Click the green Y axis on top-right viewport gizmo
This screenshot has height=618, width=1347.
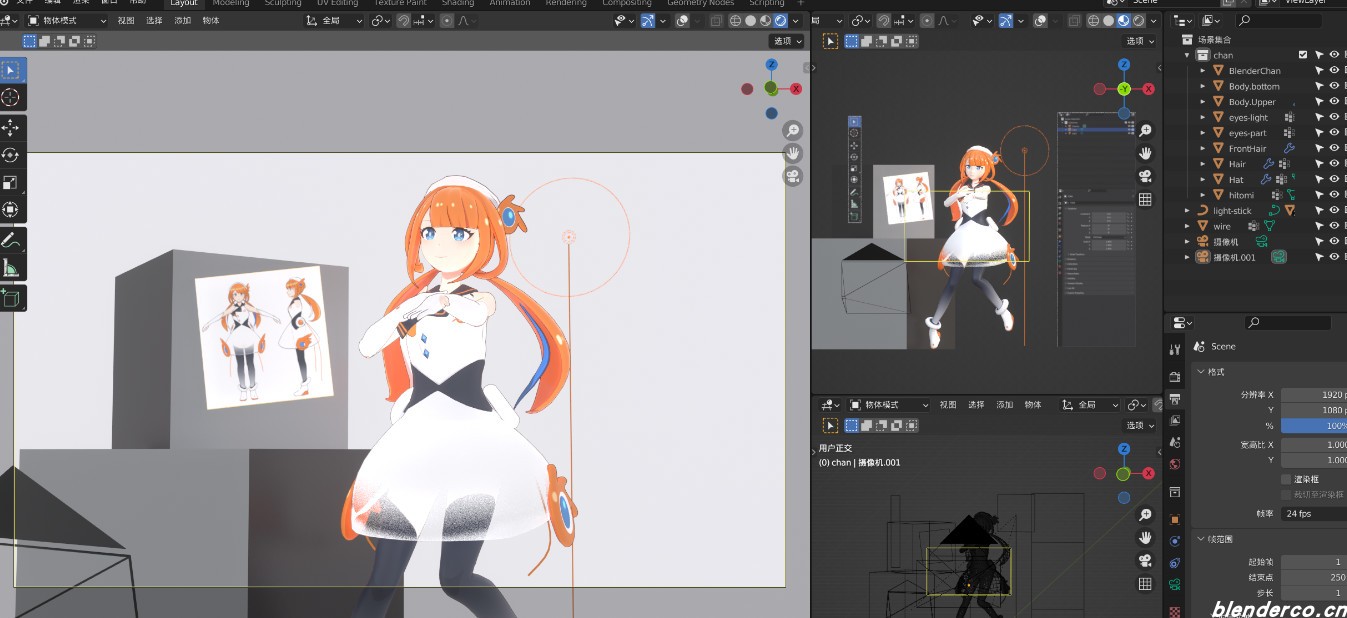coord(1124,89)
